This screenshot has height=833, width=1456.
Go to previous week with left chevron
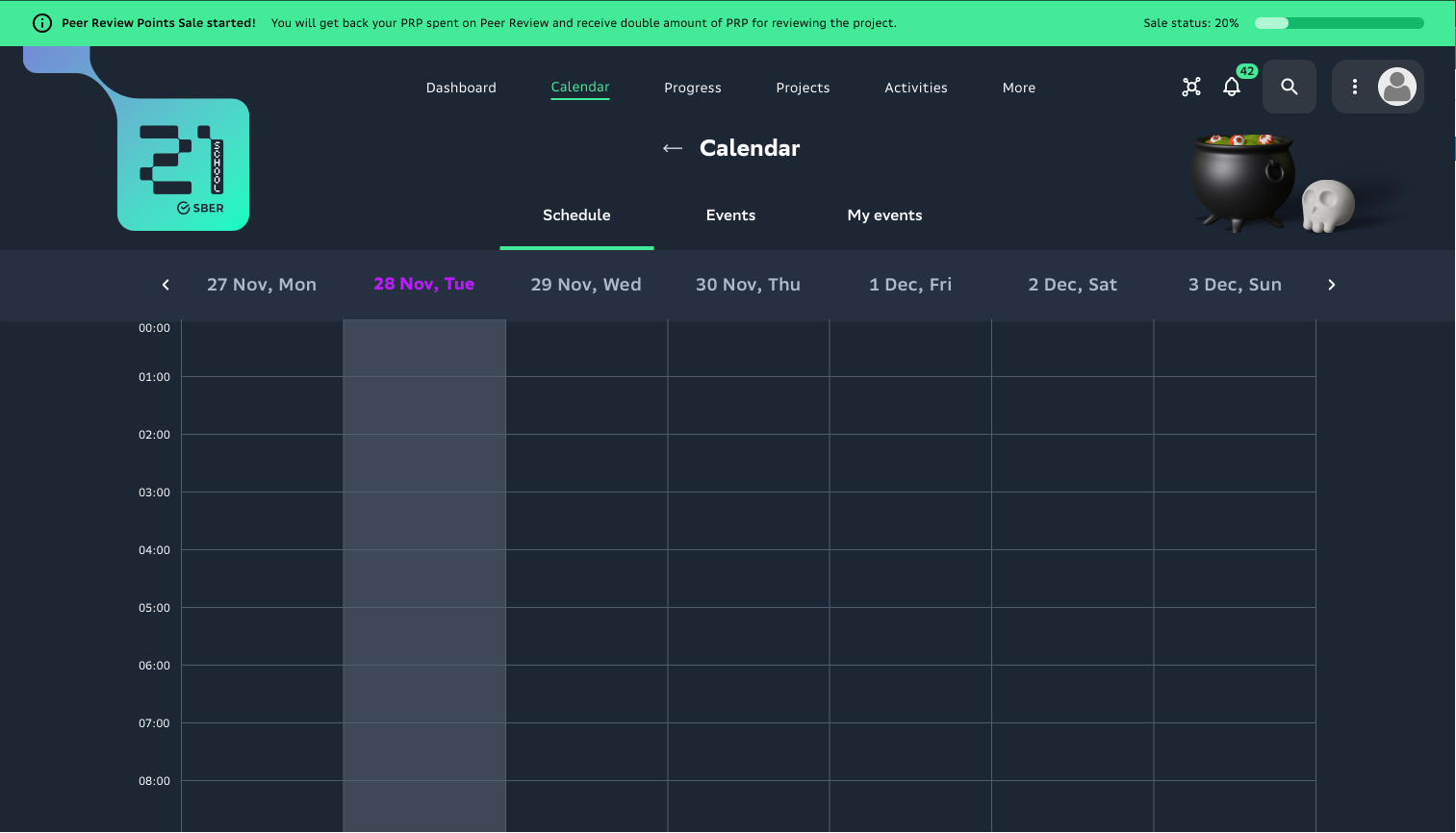166,285
